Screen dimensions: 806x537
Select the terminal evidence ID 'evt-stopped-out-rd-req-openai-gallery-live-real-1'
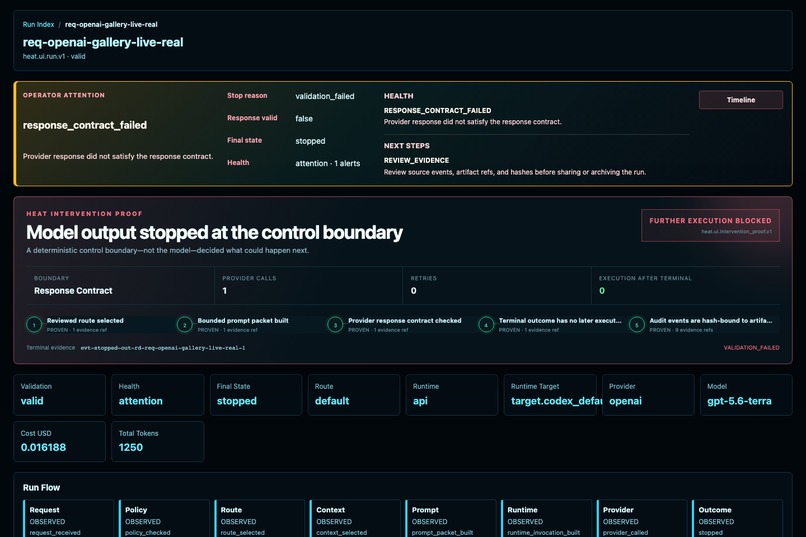point(162,348)
